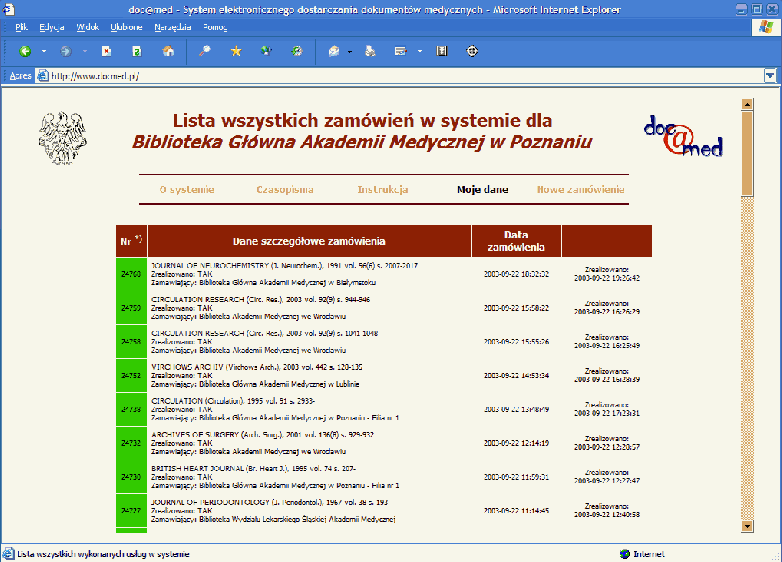Open the Instrukcja navigation link
The image size is (782, 562).
[x=383, y=189]
